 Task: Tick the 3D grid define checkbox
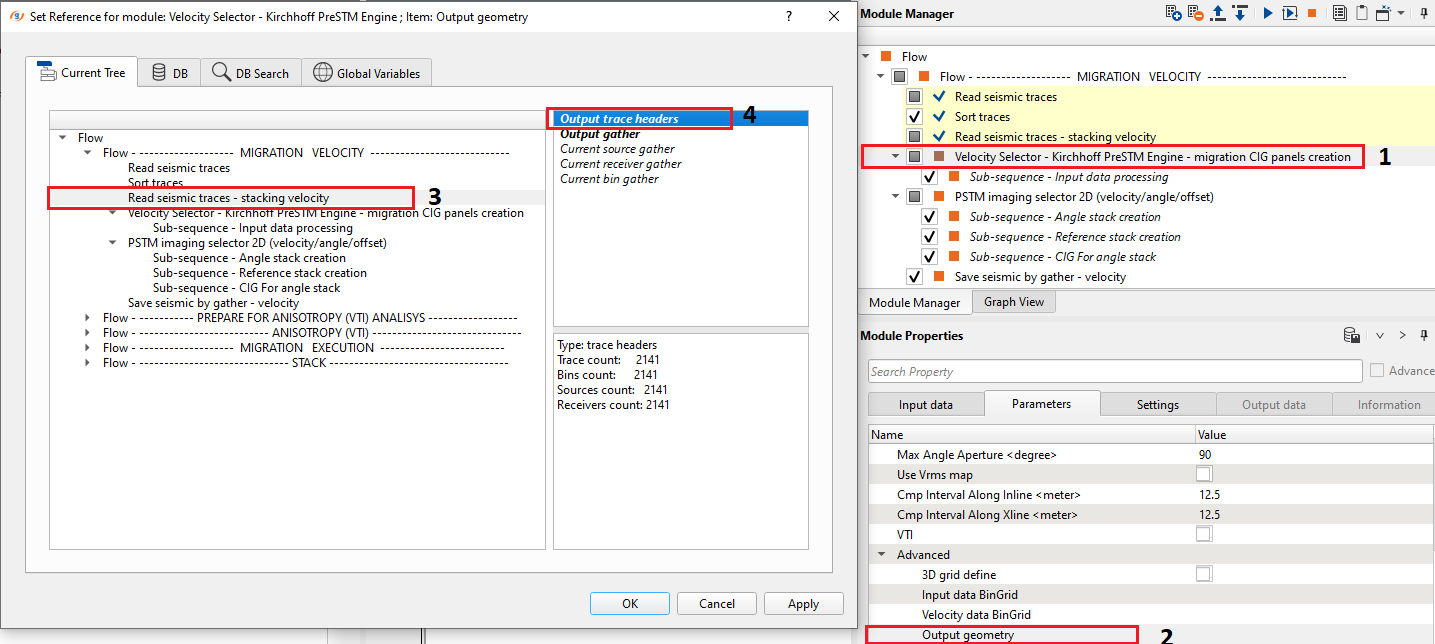coord(1204,574)
